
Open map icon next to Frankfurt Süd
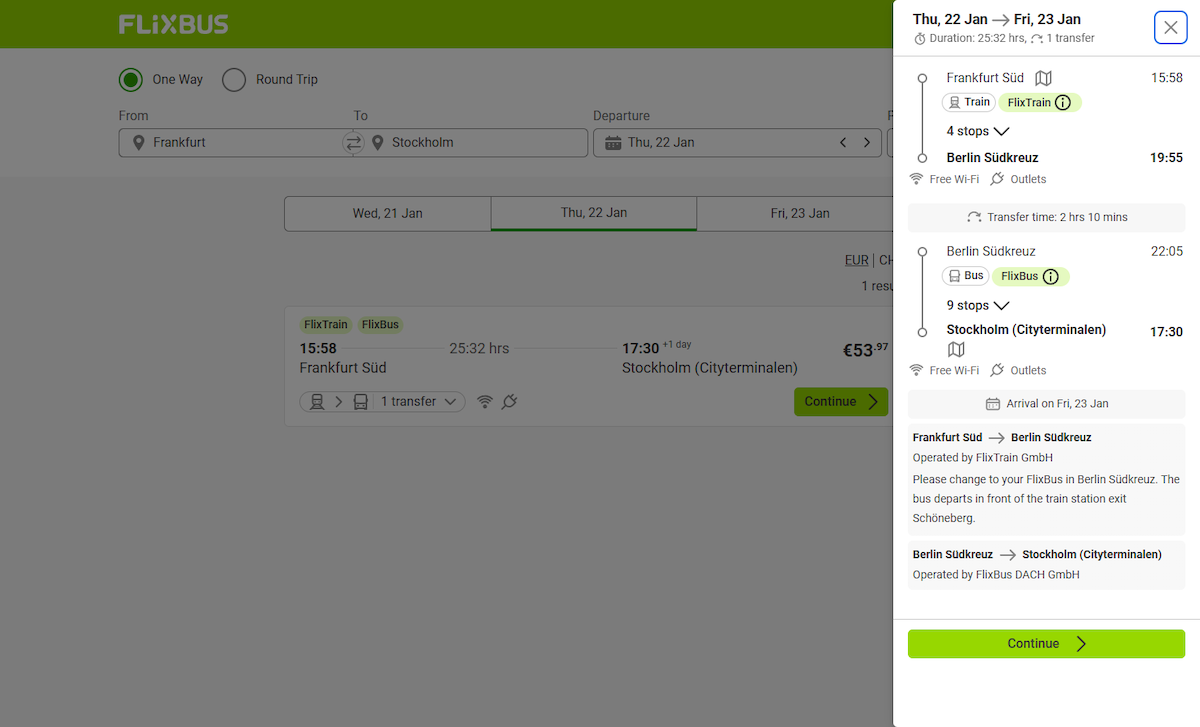pos(1043,78)
